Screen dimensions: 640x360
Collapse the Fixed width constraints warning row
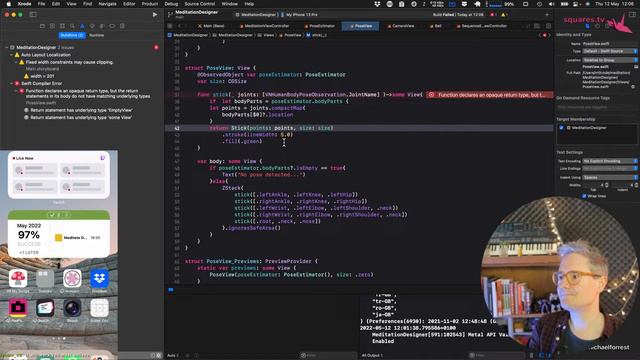point(16,62)
